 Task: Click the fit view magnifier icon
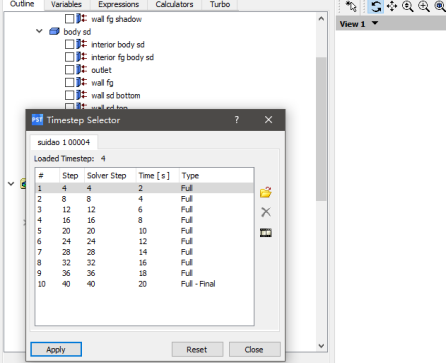click(x=440, y=6)
